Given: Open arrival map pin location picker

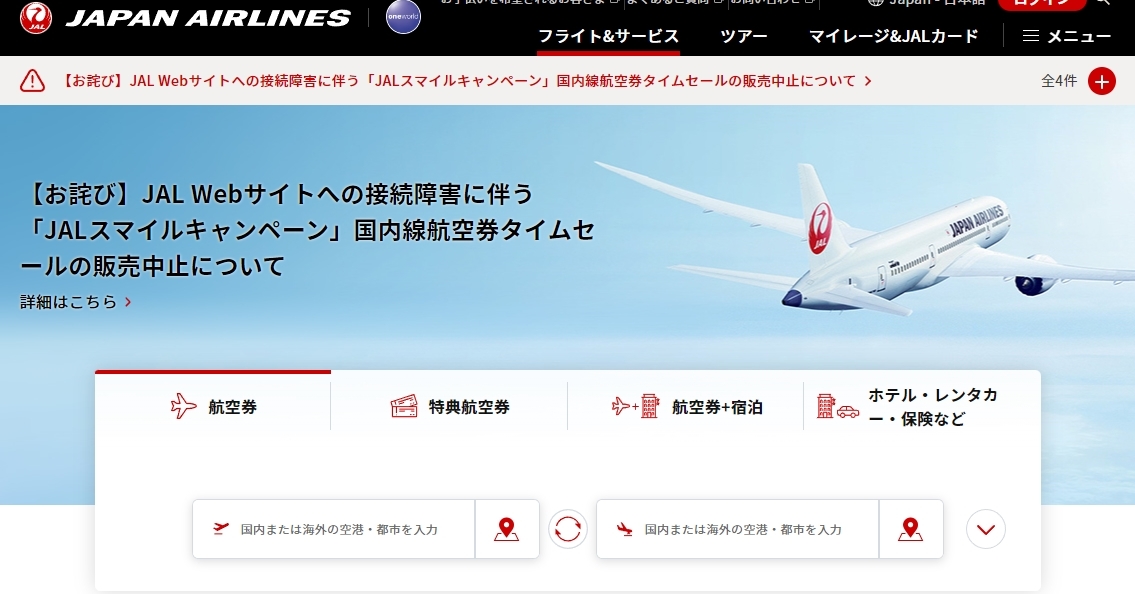Looking at the screenshot, I should [x=911, y=529].
